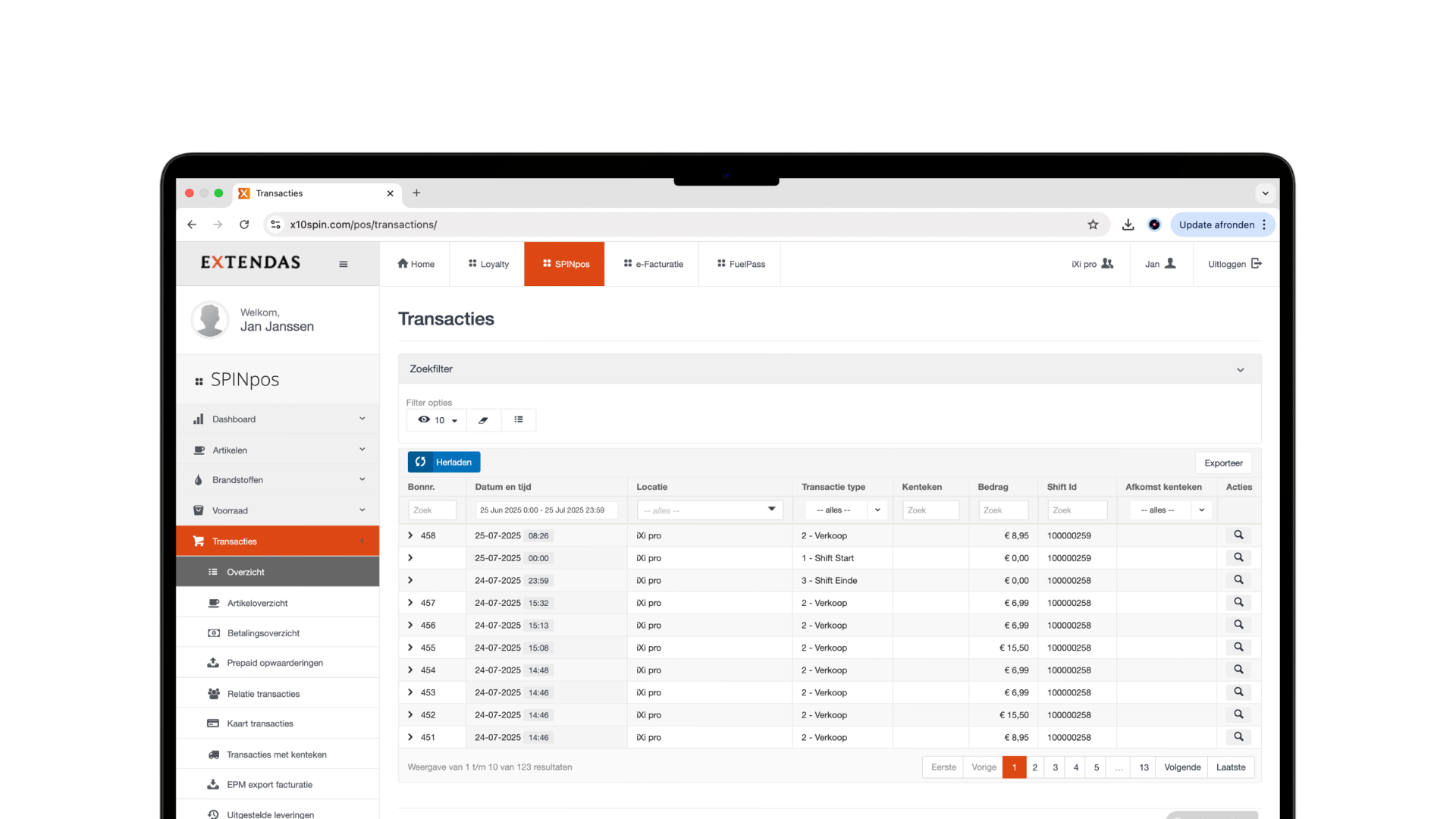Click the Uitloggen logout icon
This screenshot has width=1456, height=819.
pos(1257,263)
